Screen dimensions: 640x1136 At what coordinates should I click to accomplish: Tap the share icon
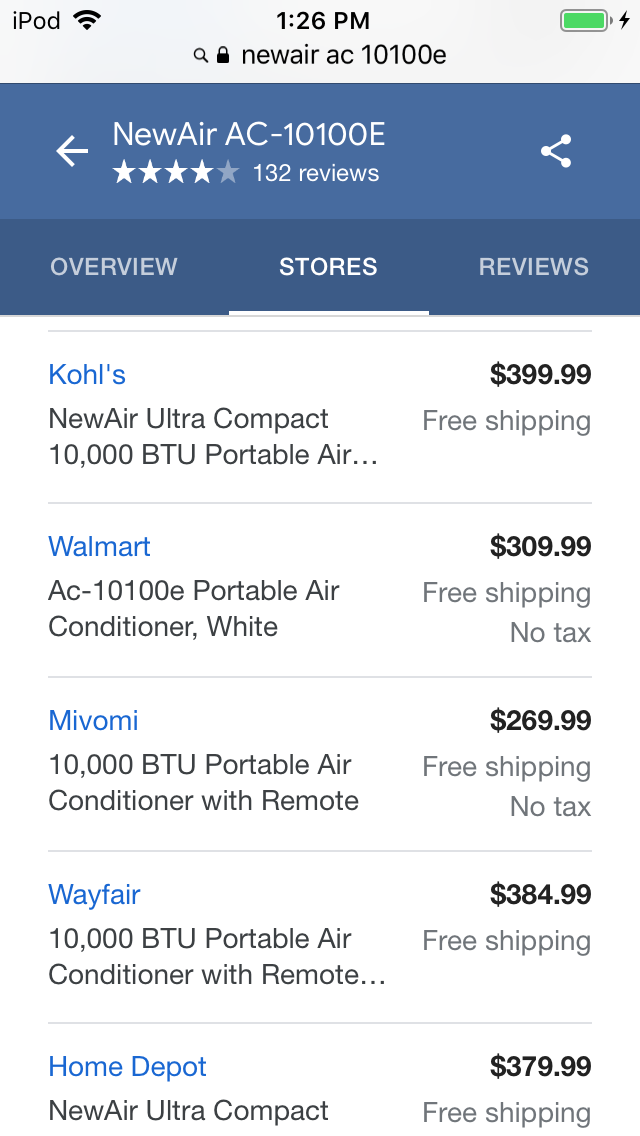[556, 151]
